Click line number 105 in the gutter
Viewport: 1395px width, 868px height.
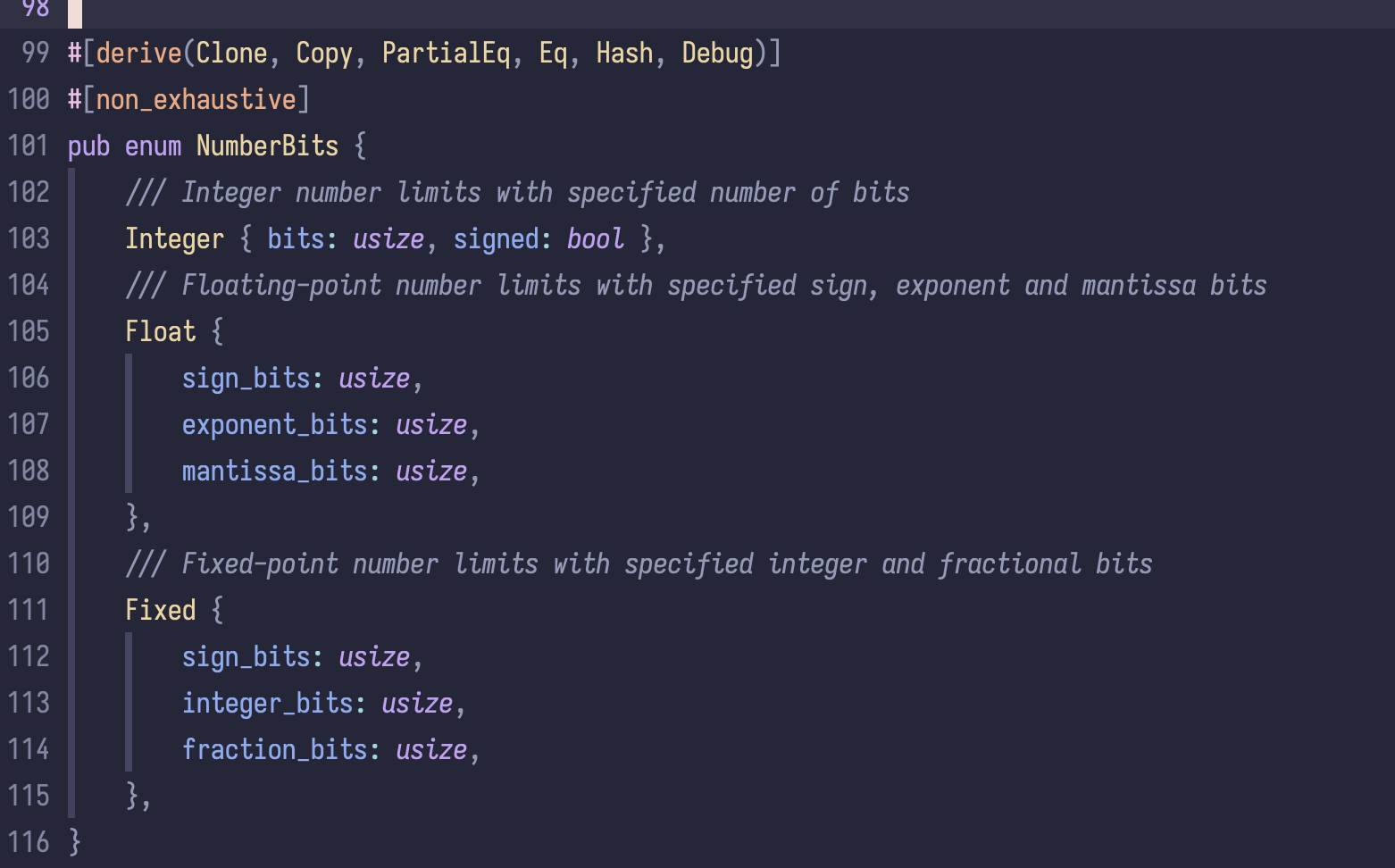tap(29, 332)
